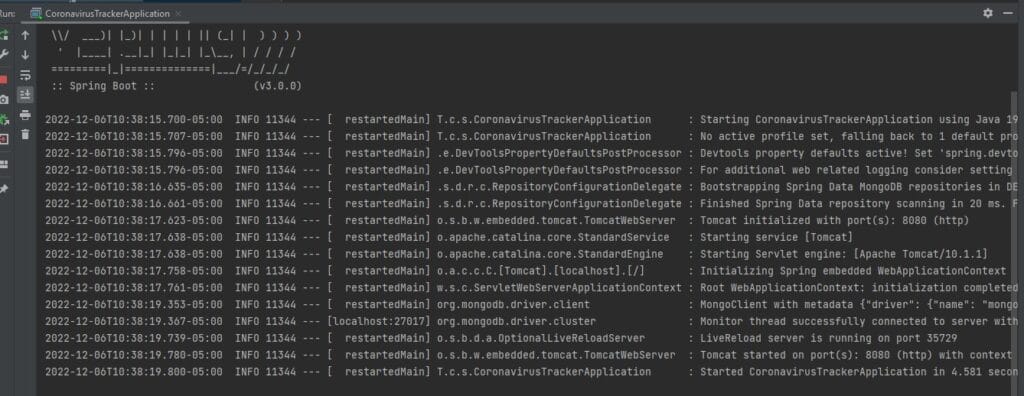
Task: Jump up the stack trace with up arrow
Action: [x=25, y=35]
